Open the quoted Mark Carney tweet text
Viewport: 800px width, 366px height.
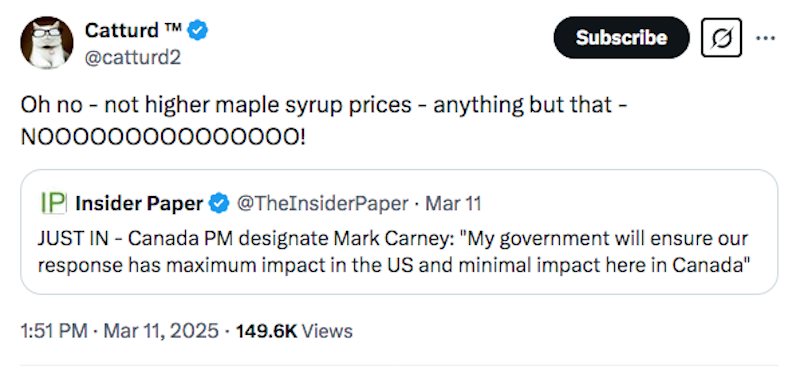(393, 252)
